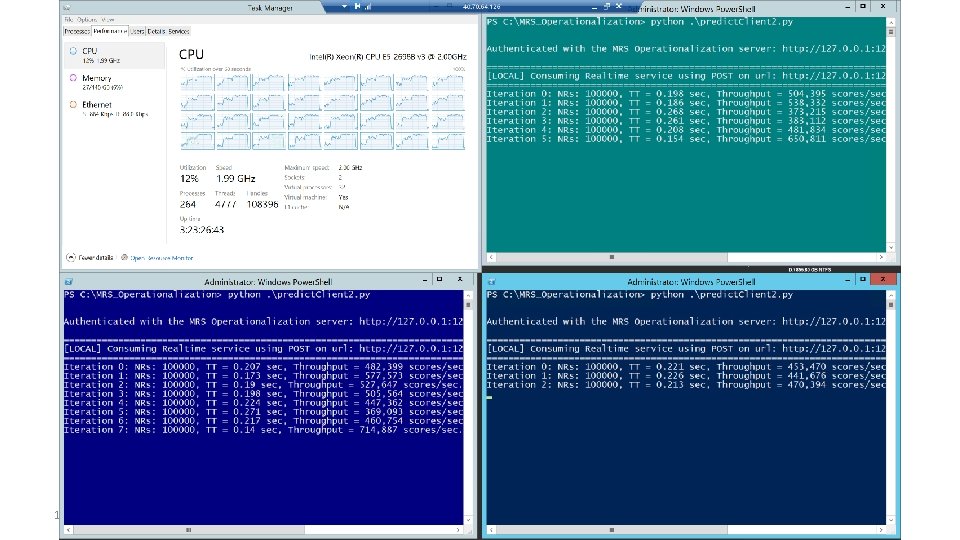Click the Memory circle icon in sidebar

coord(73,78)
